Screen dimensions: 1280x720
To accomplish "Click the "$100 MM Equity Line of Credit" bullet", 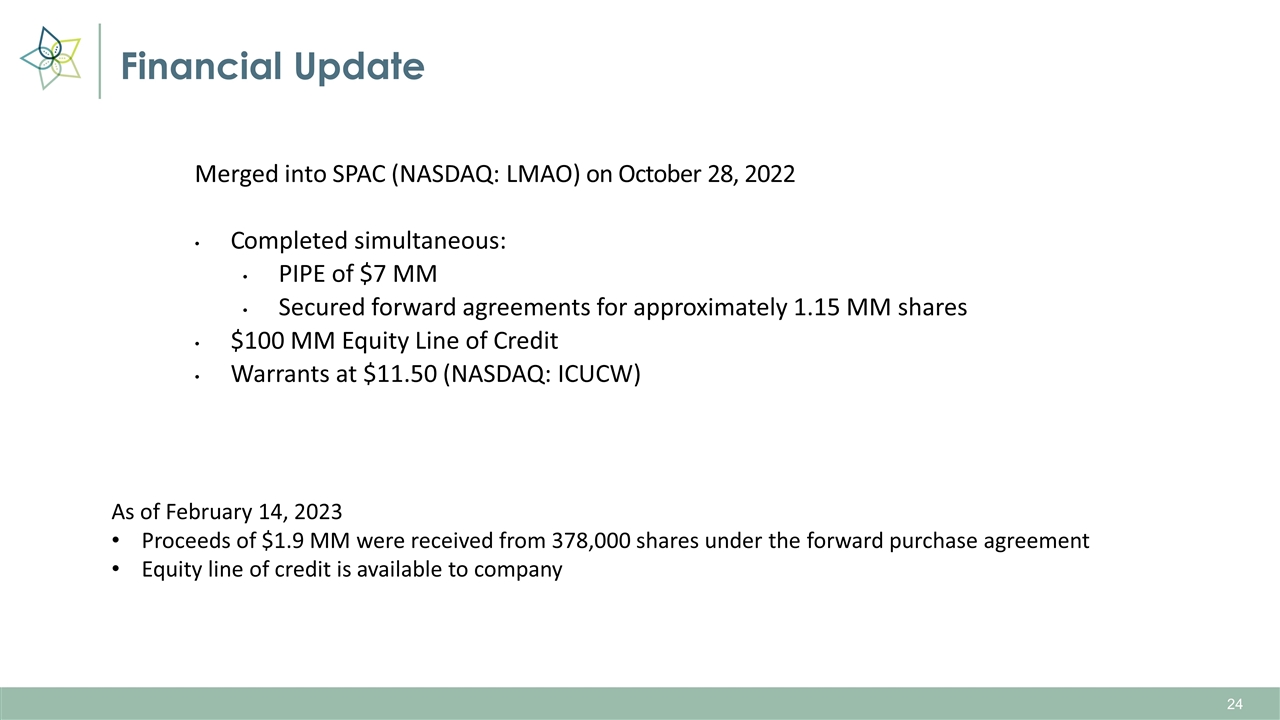I will (x=393, y=340).
